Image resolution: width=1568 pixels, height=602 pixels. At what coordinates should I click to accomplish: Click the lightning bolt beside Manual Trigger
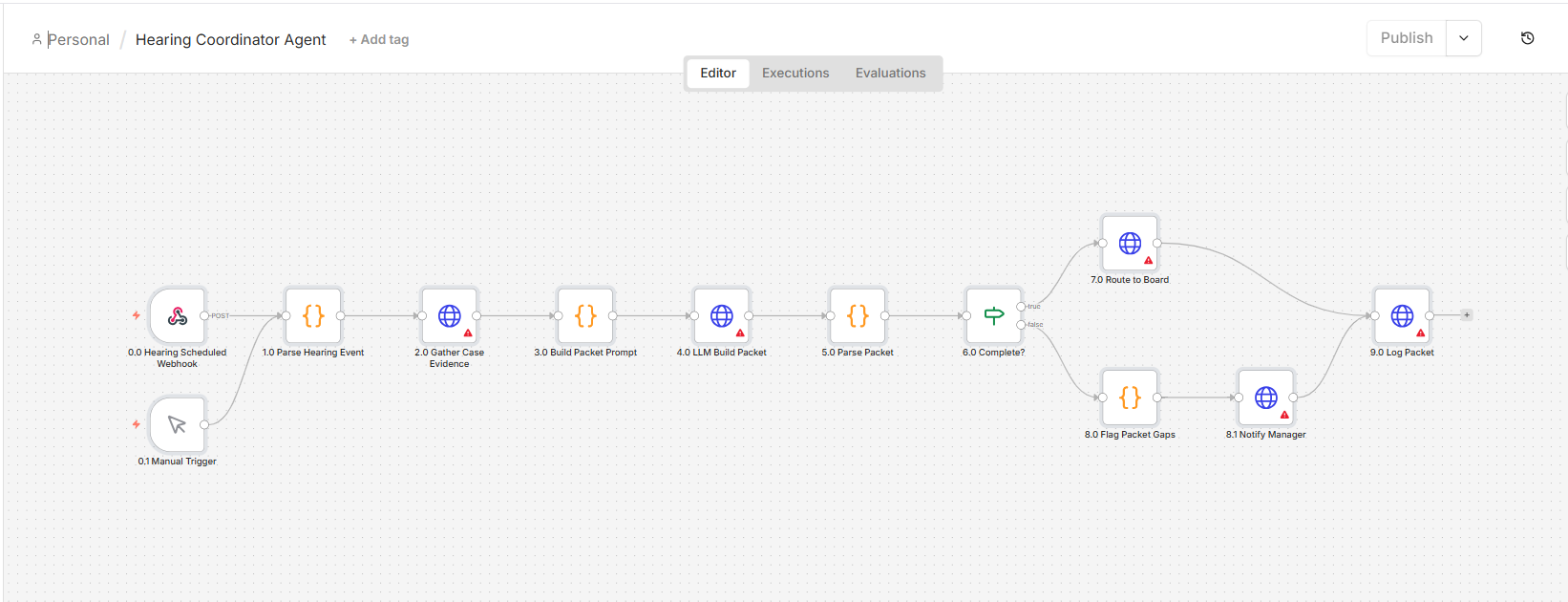tap(137, 424)
